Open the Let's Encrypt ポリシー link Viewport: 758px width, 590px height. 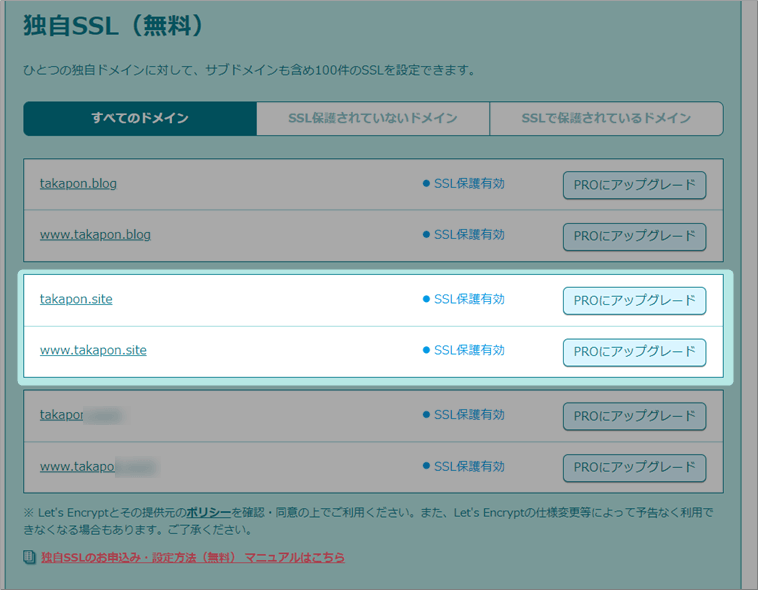[x=208, y=512]
